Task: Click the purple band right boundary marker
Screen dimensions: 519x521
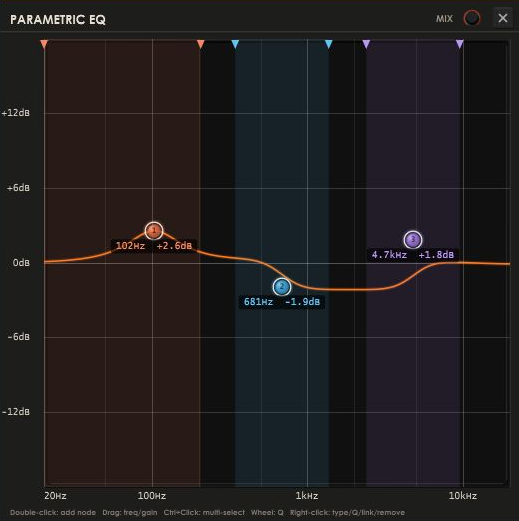Action: (x=460, y=44)
